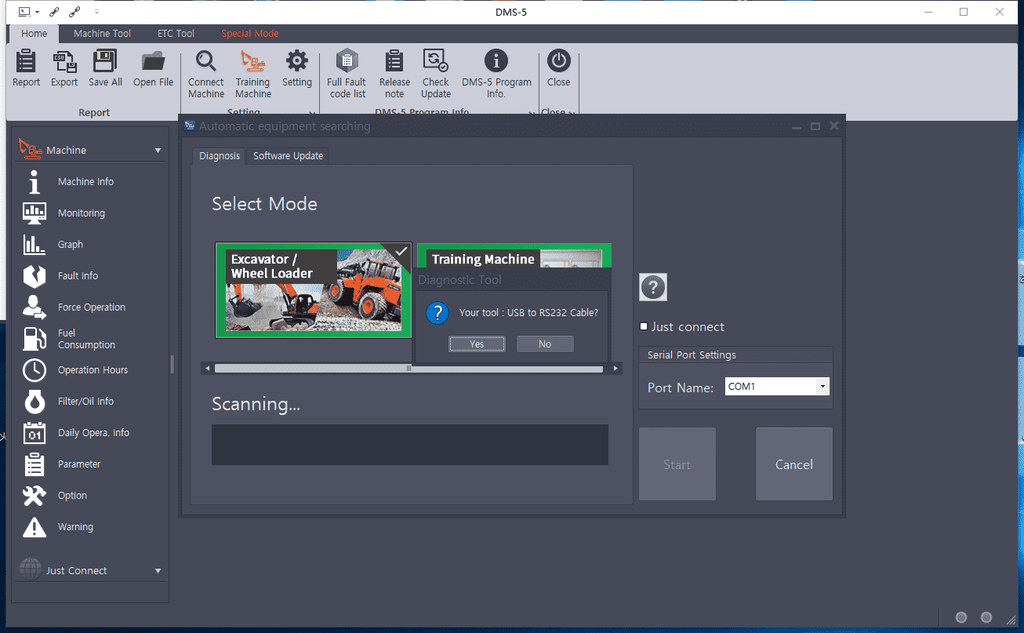Open the Machine Tool ribbon tab
The height and width of the screenshot is (633, 1024).
(x=102, y=33)
